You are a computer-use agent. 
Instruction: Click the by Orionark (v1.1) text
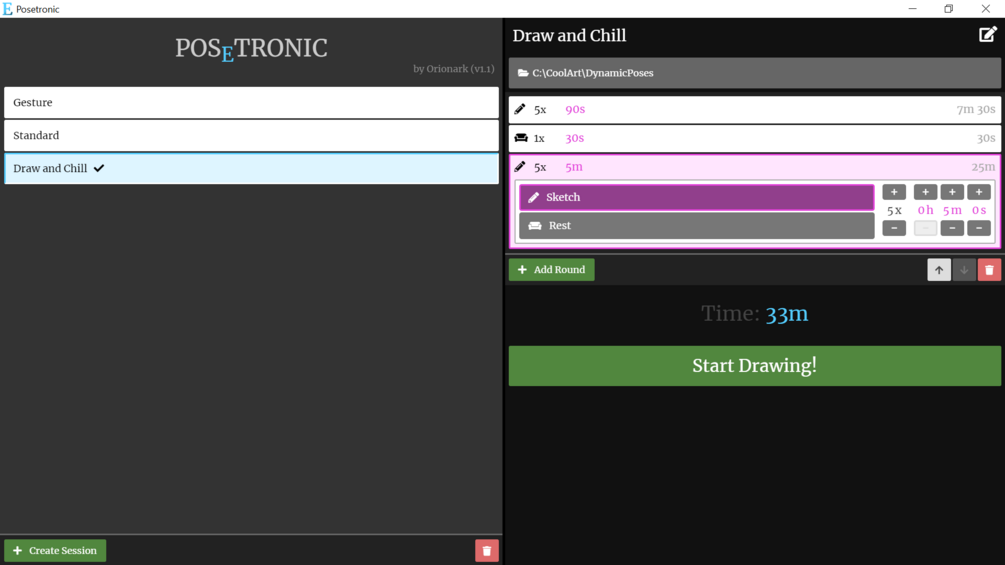point(453,69)
